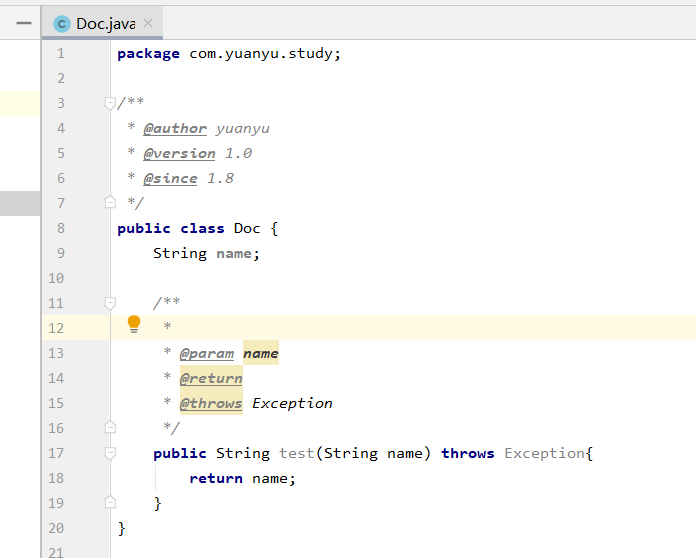Click line number 20 in the gutter

coord(56,528)
